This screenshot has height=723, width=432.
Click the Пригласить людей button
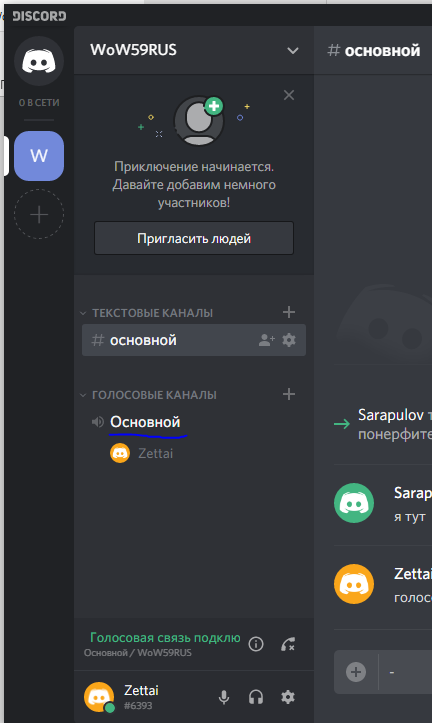(x=194, y=238)
